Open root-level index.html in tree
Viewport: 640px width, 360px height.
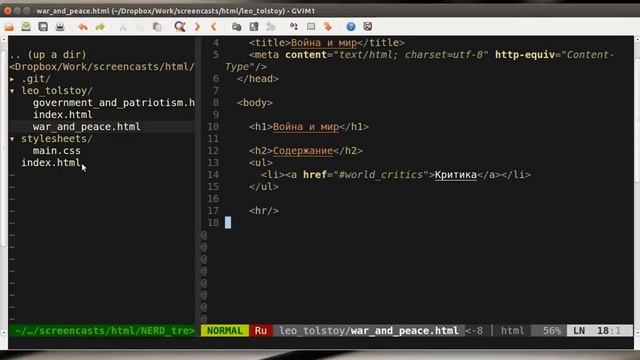tap(51, 163)
